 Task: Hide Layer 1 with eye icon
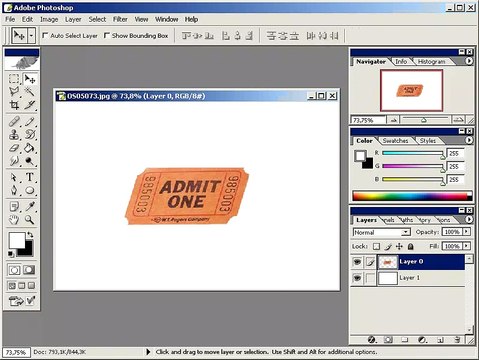(x=357, y=278)
